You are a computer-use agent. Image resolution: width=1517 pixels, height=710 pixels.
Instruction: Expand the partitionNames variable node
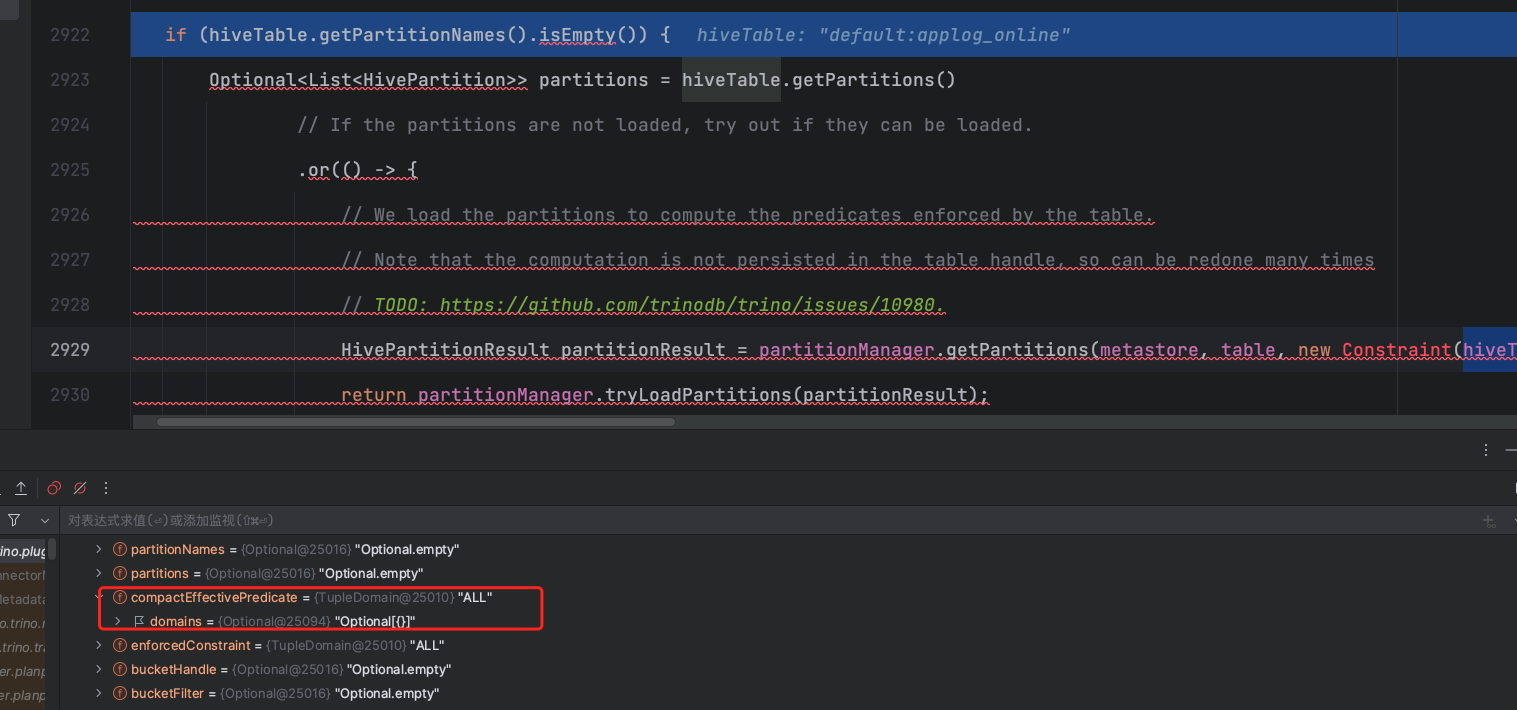click(x=98, y=549)
